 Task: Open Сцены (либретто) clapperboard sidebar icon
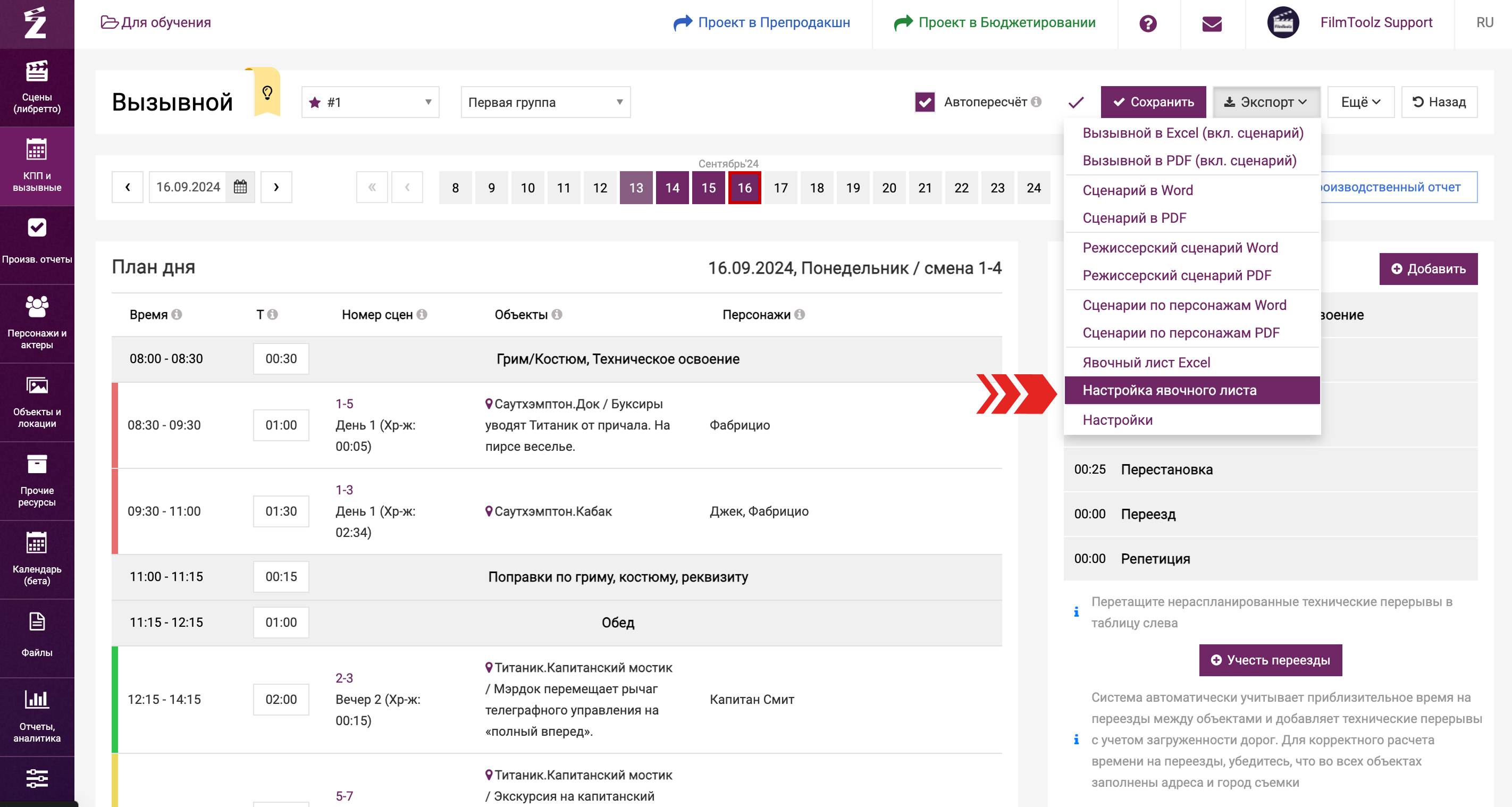coord(36,72)
